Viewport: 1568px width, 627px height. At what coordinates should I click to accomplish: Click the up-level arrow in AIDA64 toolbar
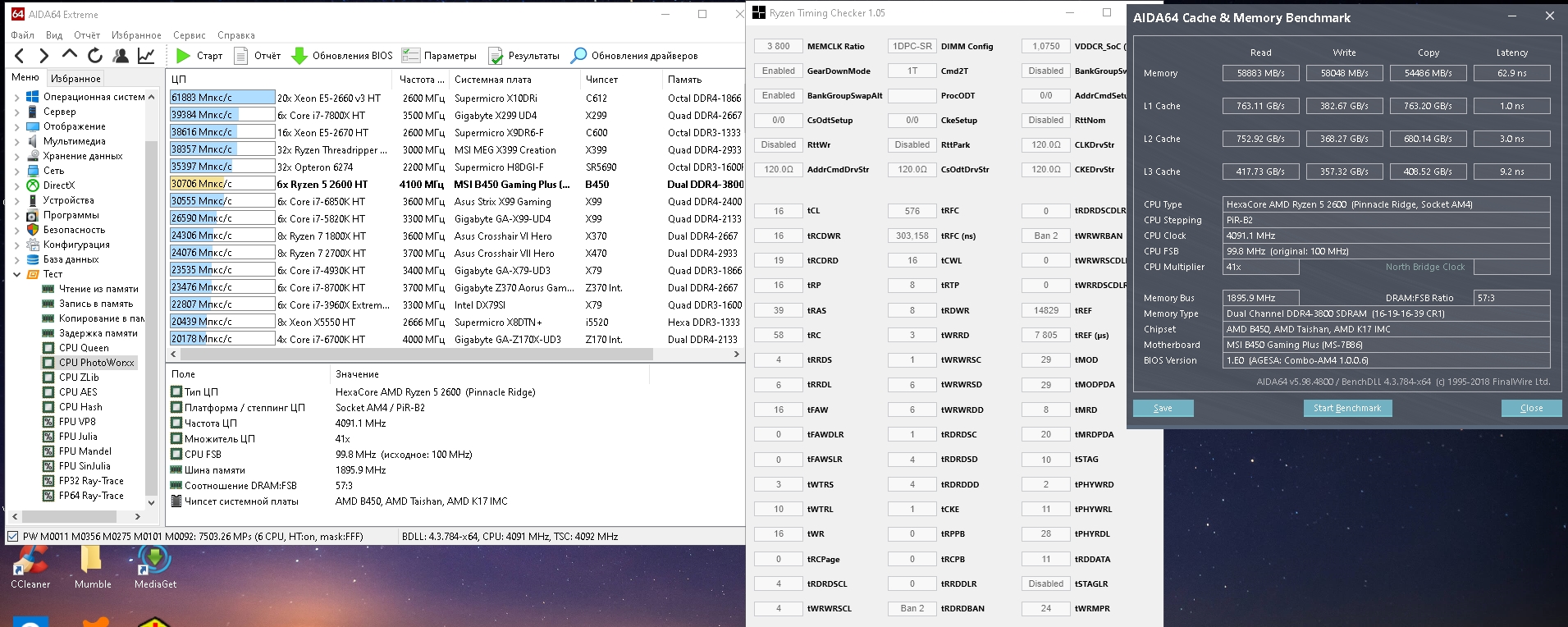pos(70,55)
